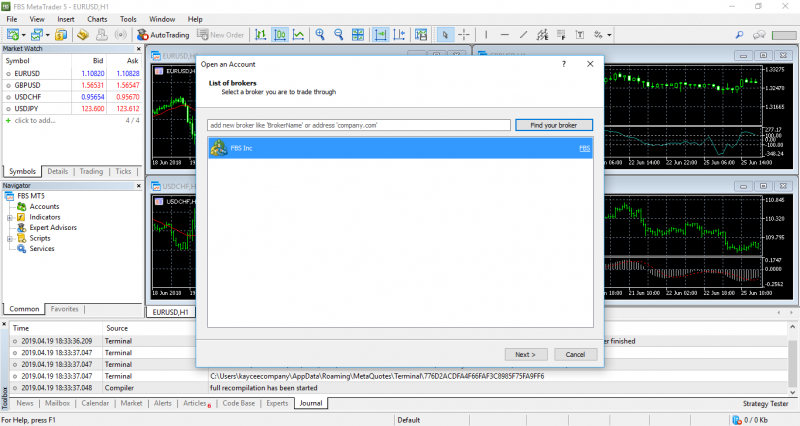Open the New Chart toolbar icon
This screenshot has width=800, height=426.
[x=13, y=35]
